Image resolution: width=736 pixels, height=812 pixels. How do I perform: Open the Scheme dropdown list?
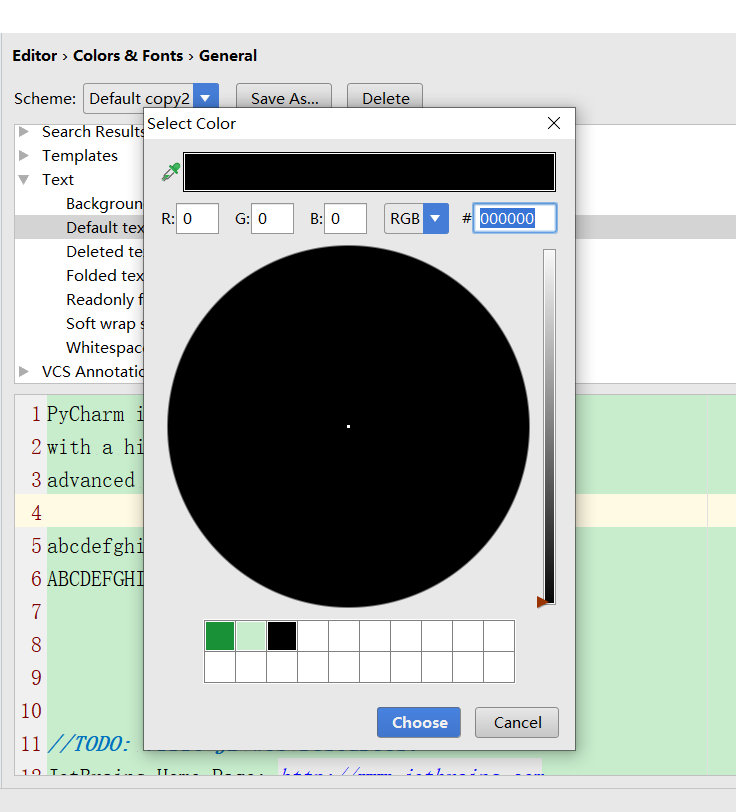pyautogui.click(x=206, y=98)
